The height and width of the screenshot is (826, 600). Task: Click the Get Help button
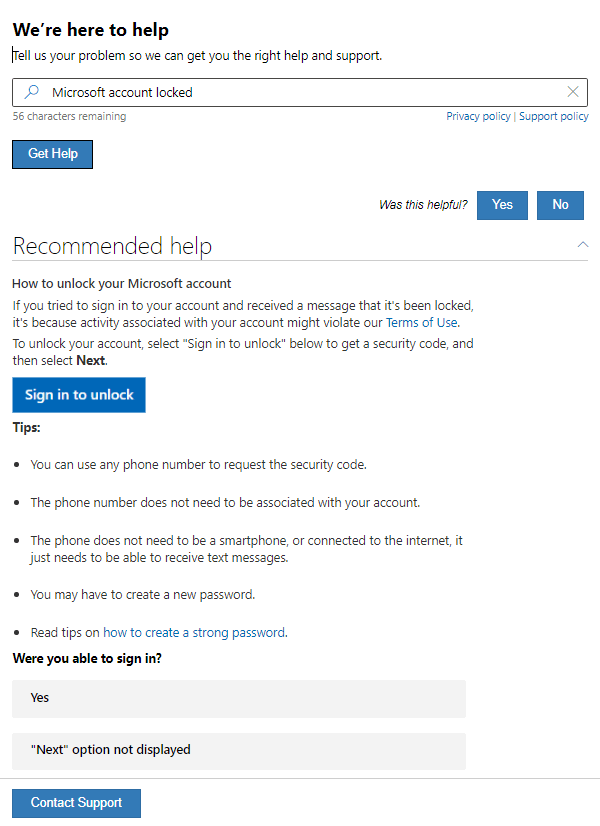pyautogui.click(x=53, y=154)
